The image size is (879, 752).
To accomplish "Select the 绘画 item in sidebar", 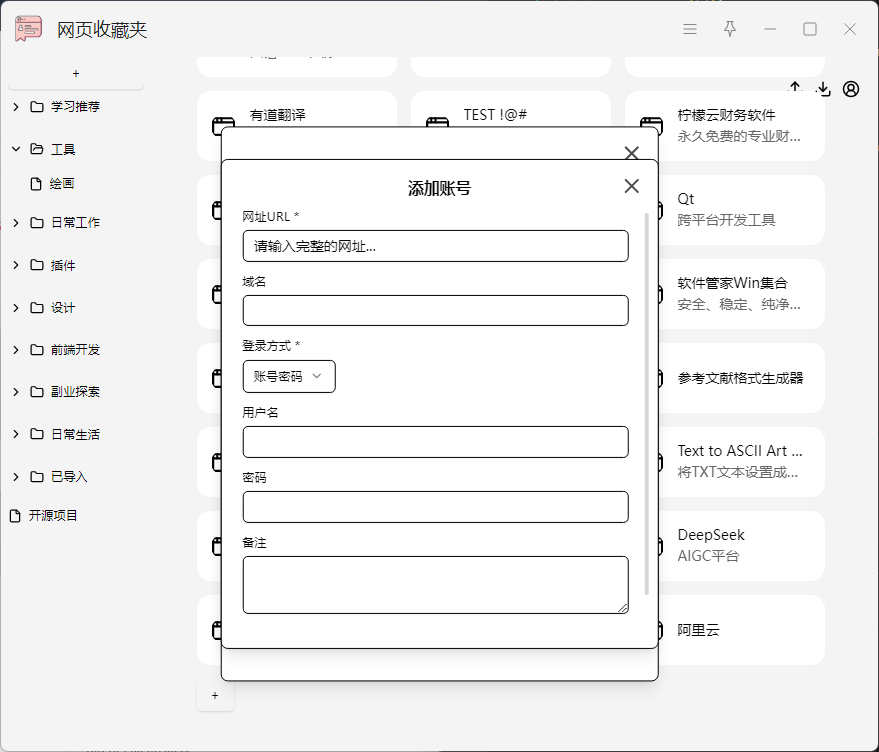I will (x=62, y=184).
